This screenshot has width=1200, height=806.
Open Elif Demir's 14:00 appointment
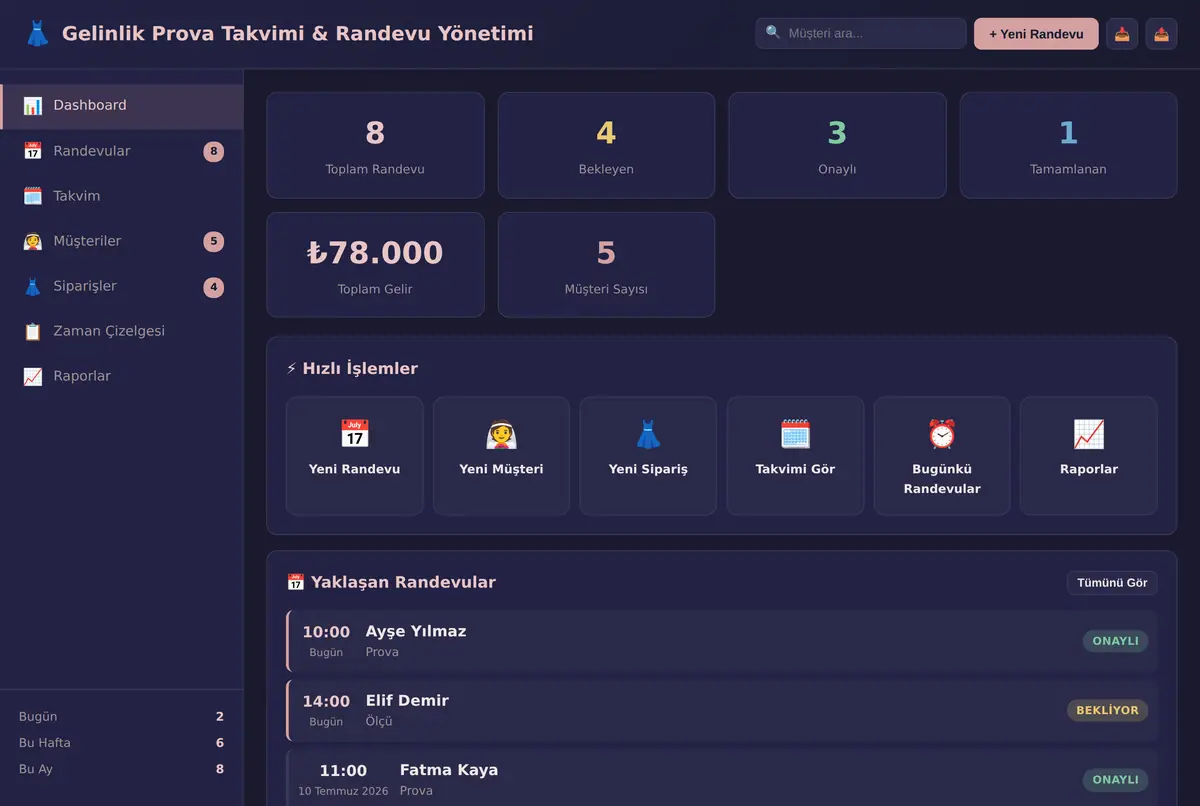[722, 711]
